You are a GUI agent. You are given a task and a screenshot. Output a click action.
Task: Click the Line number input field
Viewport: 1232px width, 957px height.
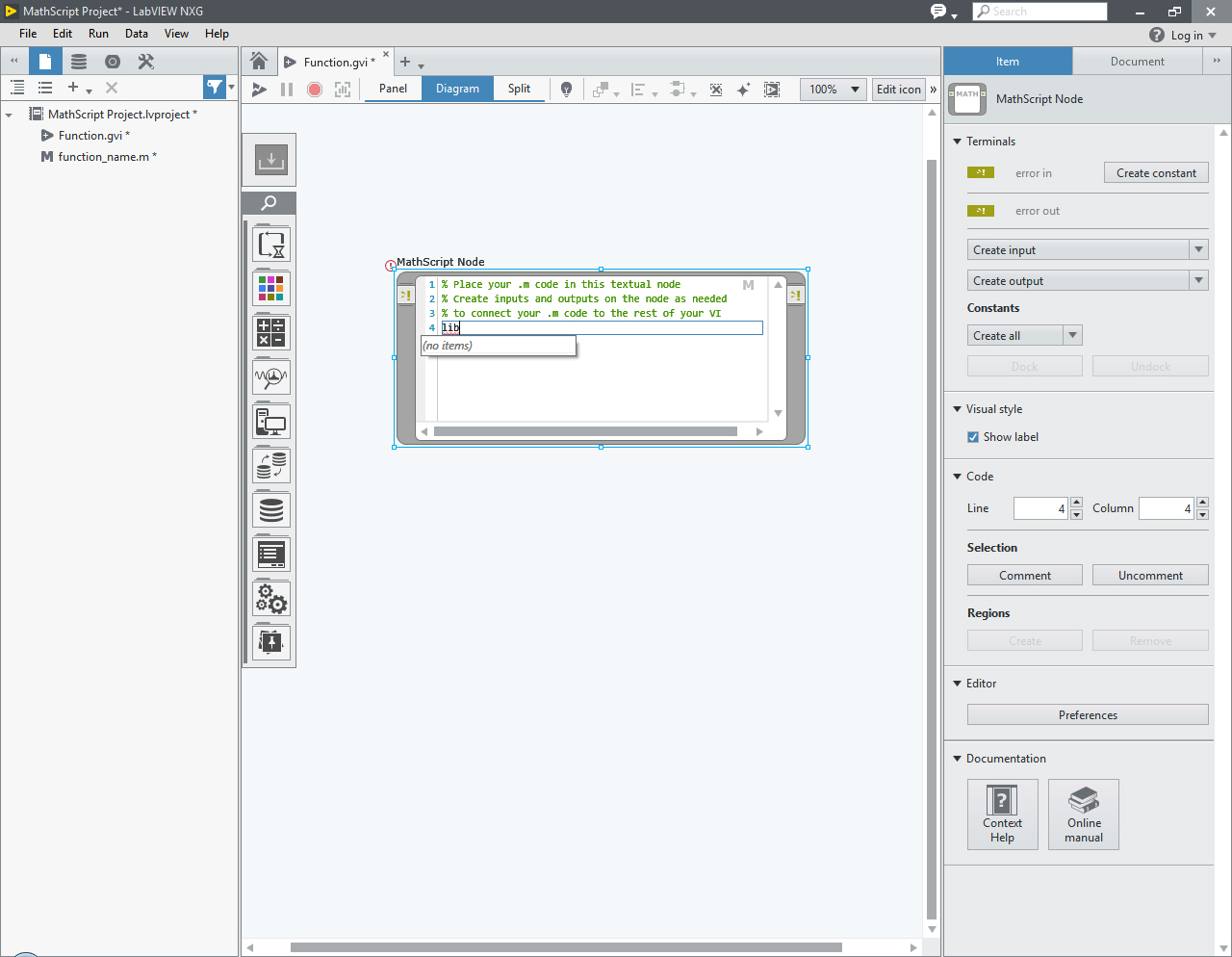click(x=1040, y=508)
